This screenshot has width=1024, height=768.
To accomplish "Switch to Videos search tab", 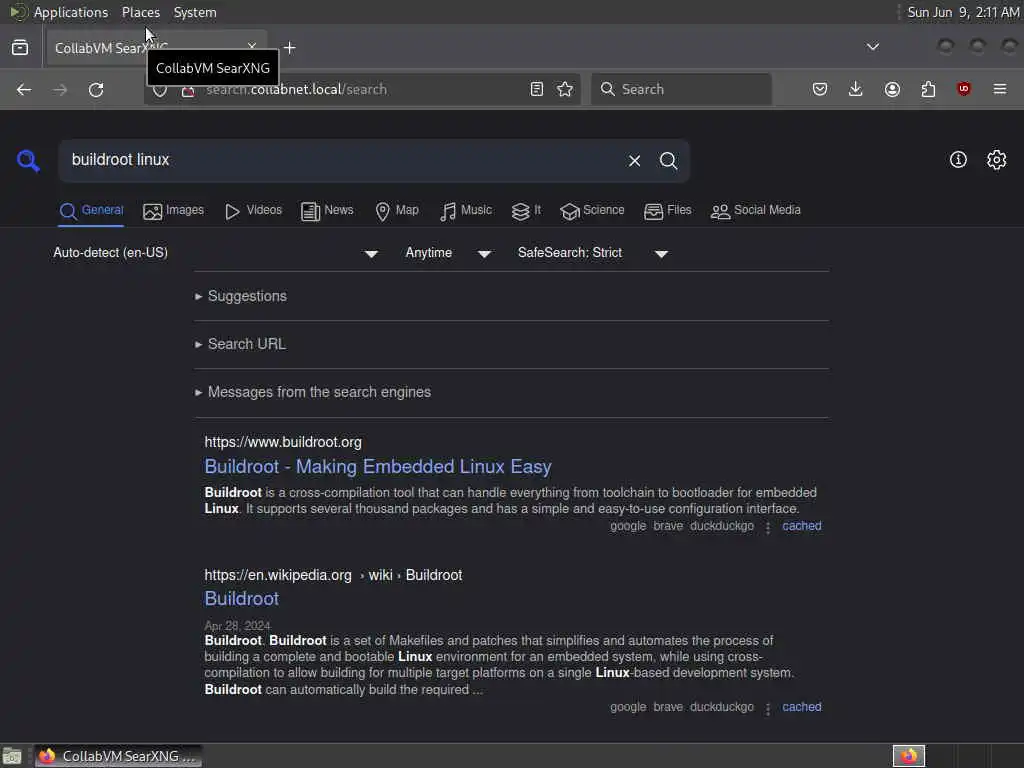I will (x=253, y=210).
